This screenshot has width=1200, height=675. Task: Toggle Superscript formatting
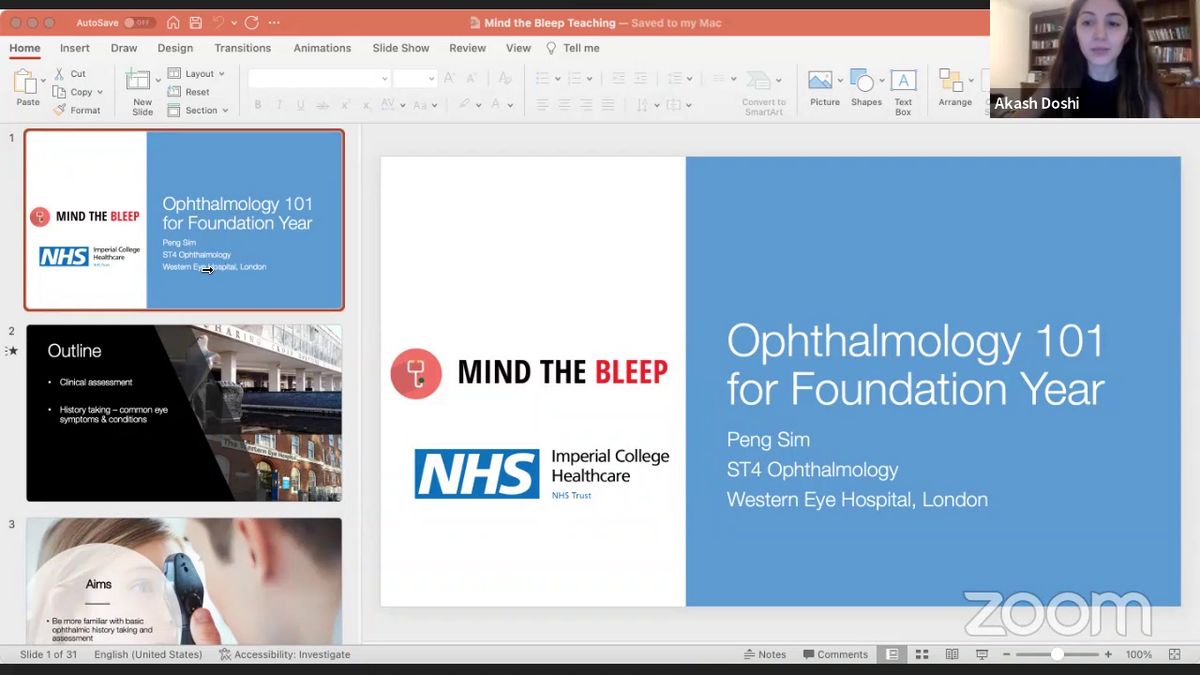(345, 105)
